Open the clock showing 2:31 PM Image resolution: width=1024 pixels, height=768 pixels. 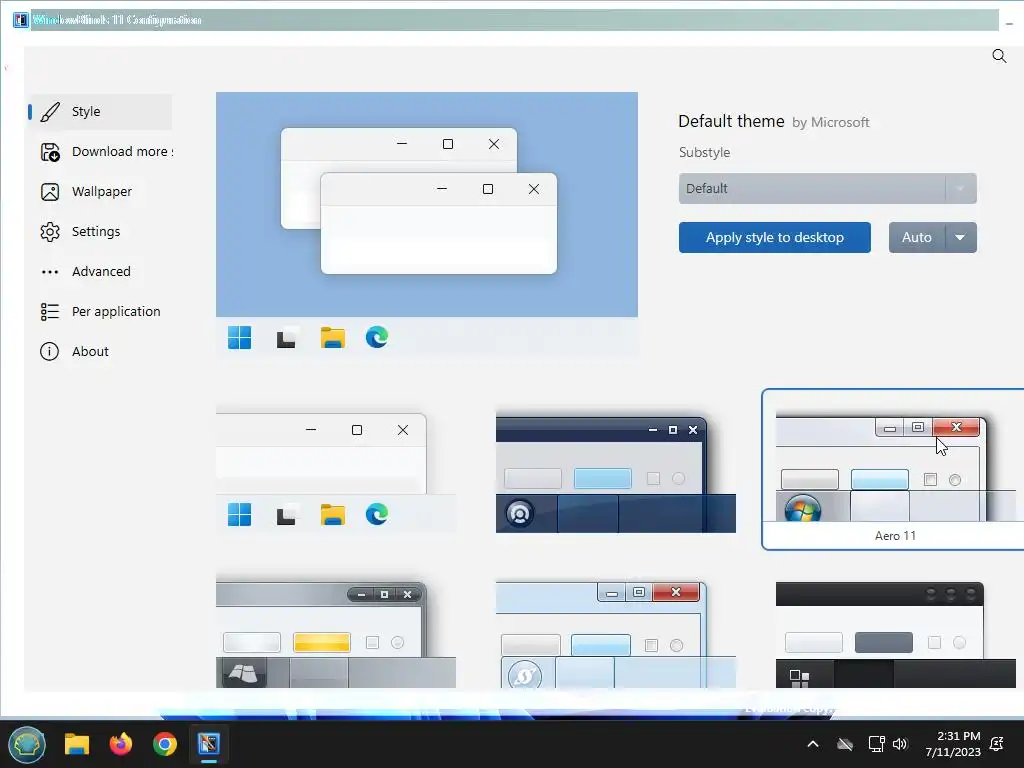pyautogui.click(x=953, y=744)
